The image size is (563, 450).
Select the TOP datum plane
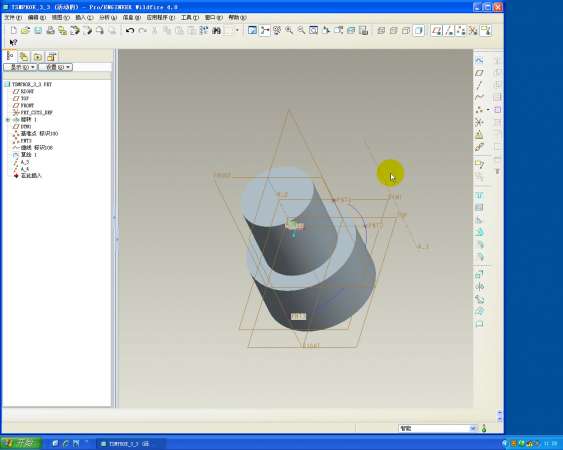click(x=21, y=98)
